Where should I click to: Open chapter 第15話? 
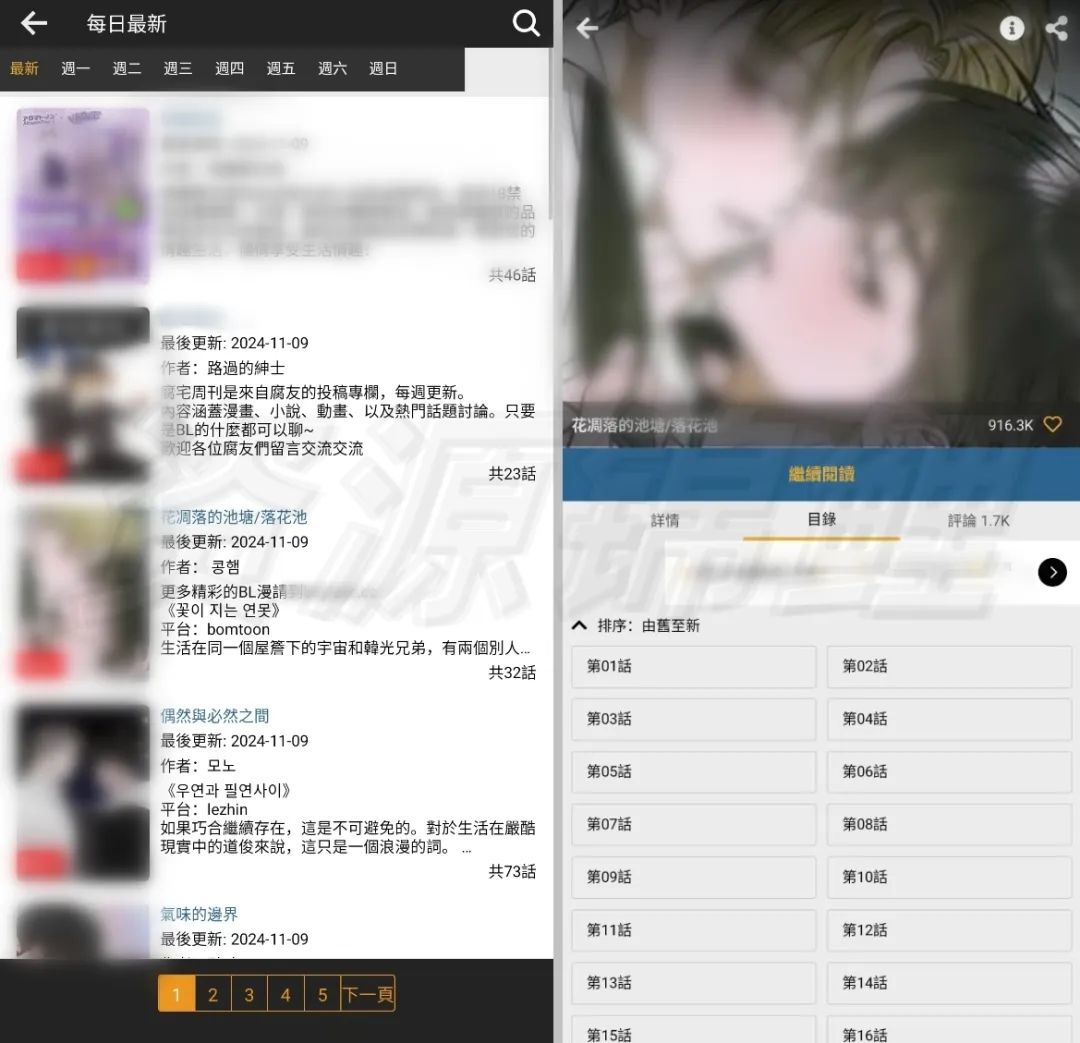(x=694, y=1030)
